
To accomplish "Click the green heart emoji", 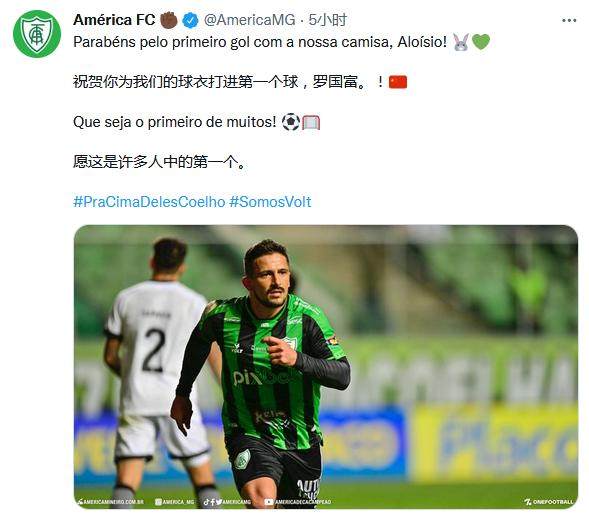I will pos(481,42).
